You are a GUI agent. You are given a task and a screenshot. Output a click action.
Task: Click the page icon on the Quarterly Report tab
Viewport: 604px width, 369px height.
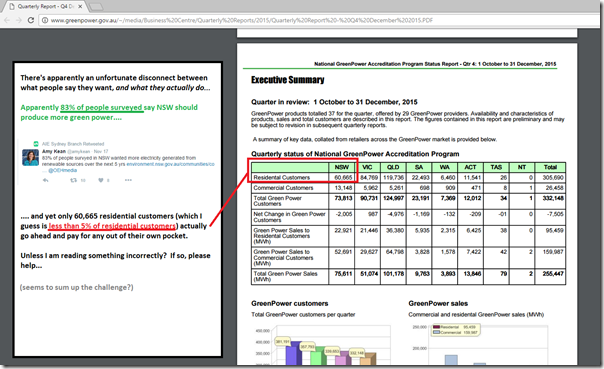point(12,7)
